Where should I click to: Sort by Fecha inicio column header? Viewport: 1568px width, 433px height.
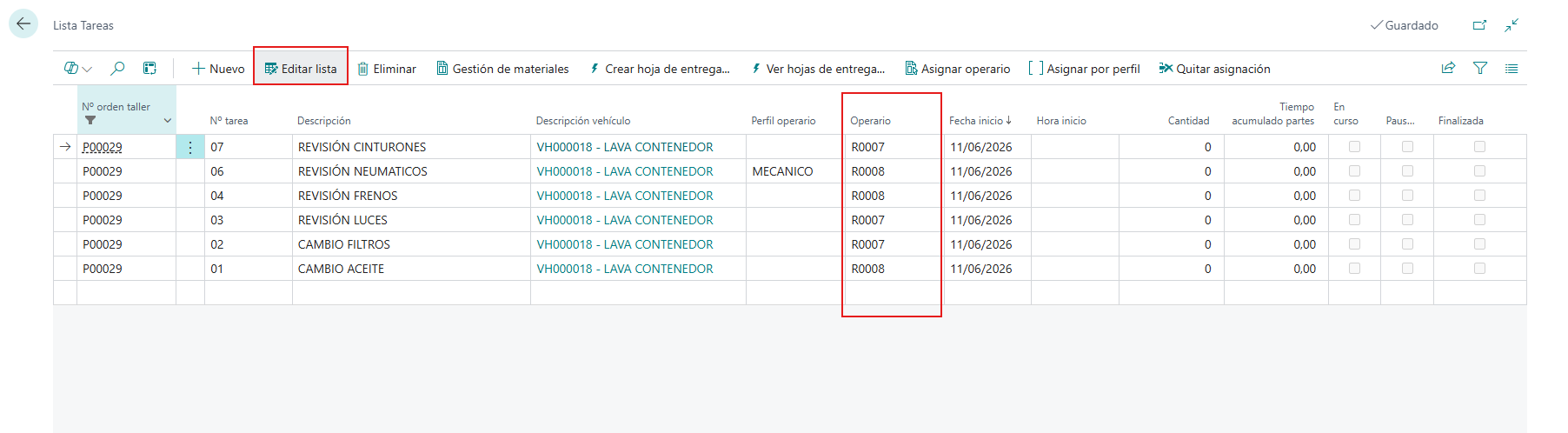pyautogui.click(x=980, y=121)
